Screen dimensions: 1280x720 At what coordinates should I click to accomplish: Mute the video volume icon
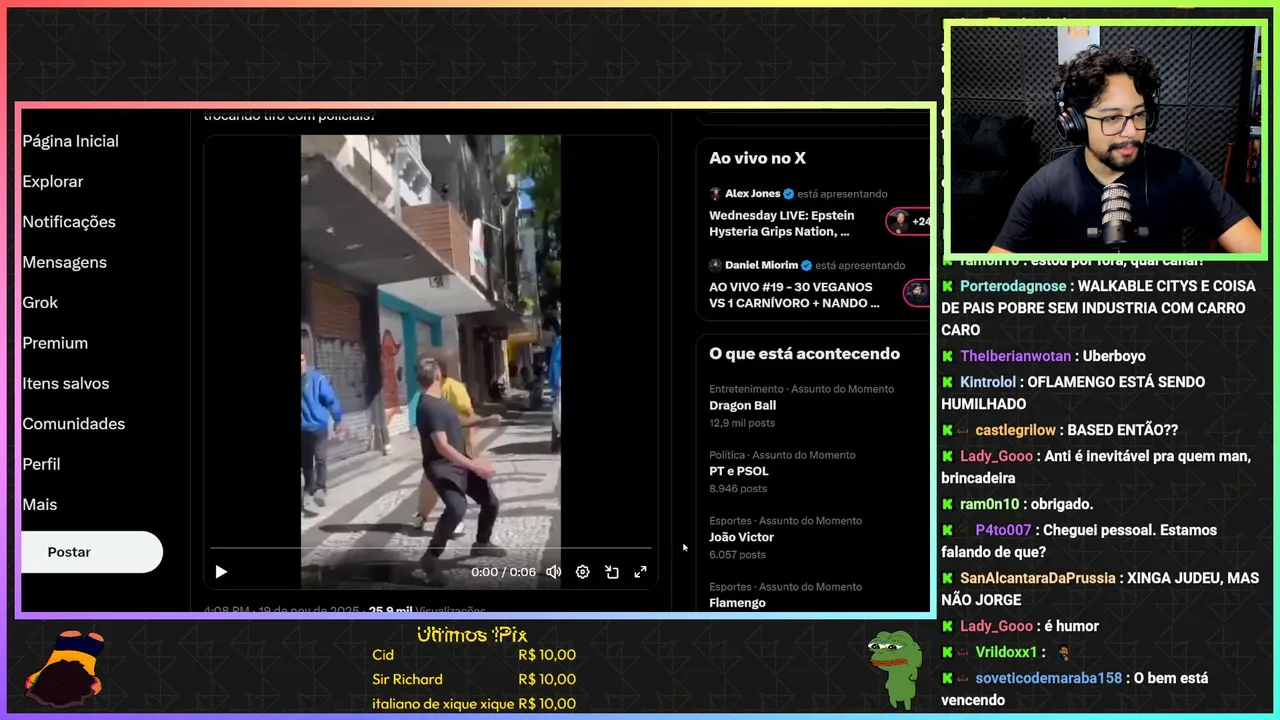point(553,572)
